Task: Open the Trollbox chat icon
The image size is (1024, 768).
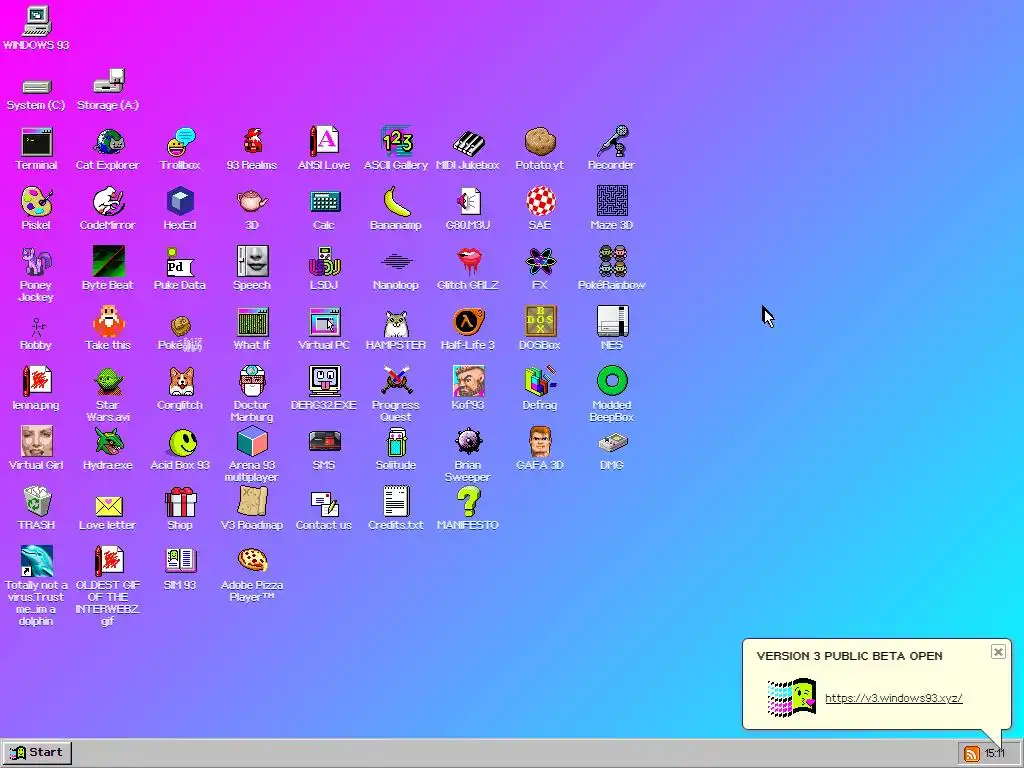Action: (180, 142)
